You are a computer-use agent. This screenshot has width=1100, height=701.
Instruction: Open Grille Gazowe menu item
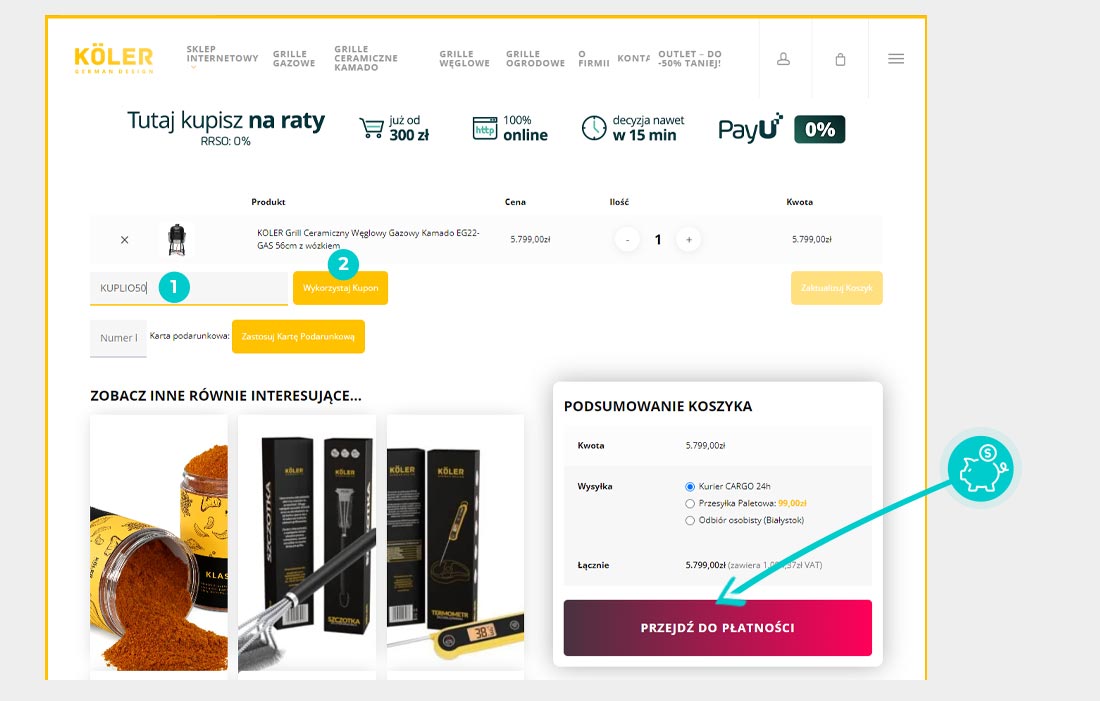click(294, 58)
